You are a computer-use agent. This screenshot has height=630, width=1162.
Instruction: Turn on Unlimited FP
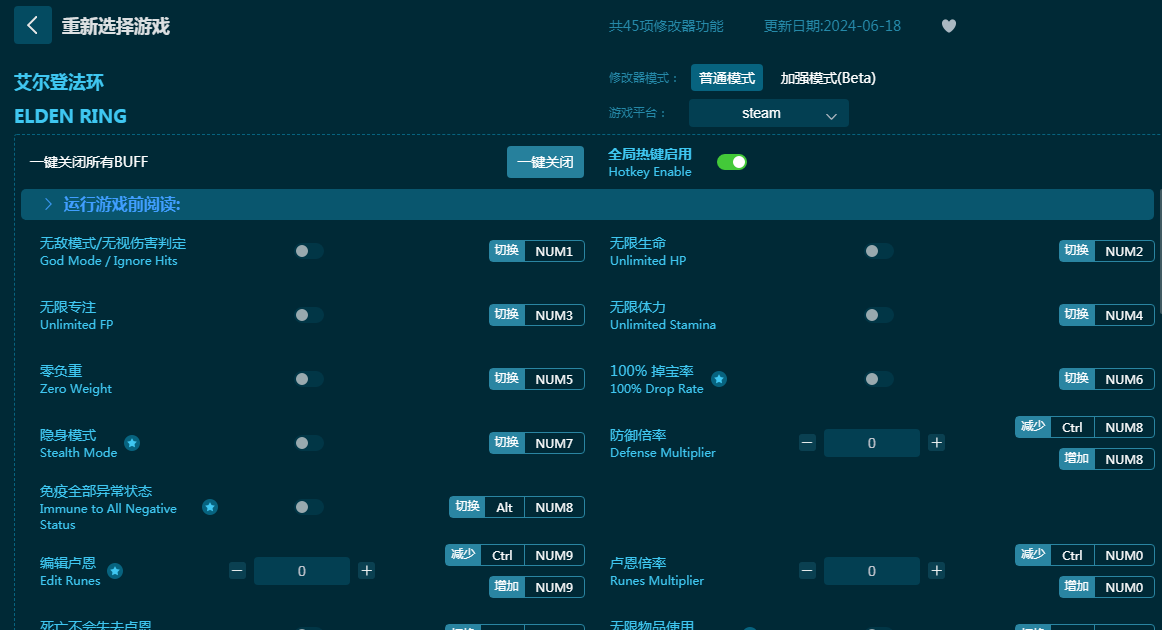pyautogui.click(x=309, y=315)
